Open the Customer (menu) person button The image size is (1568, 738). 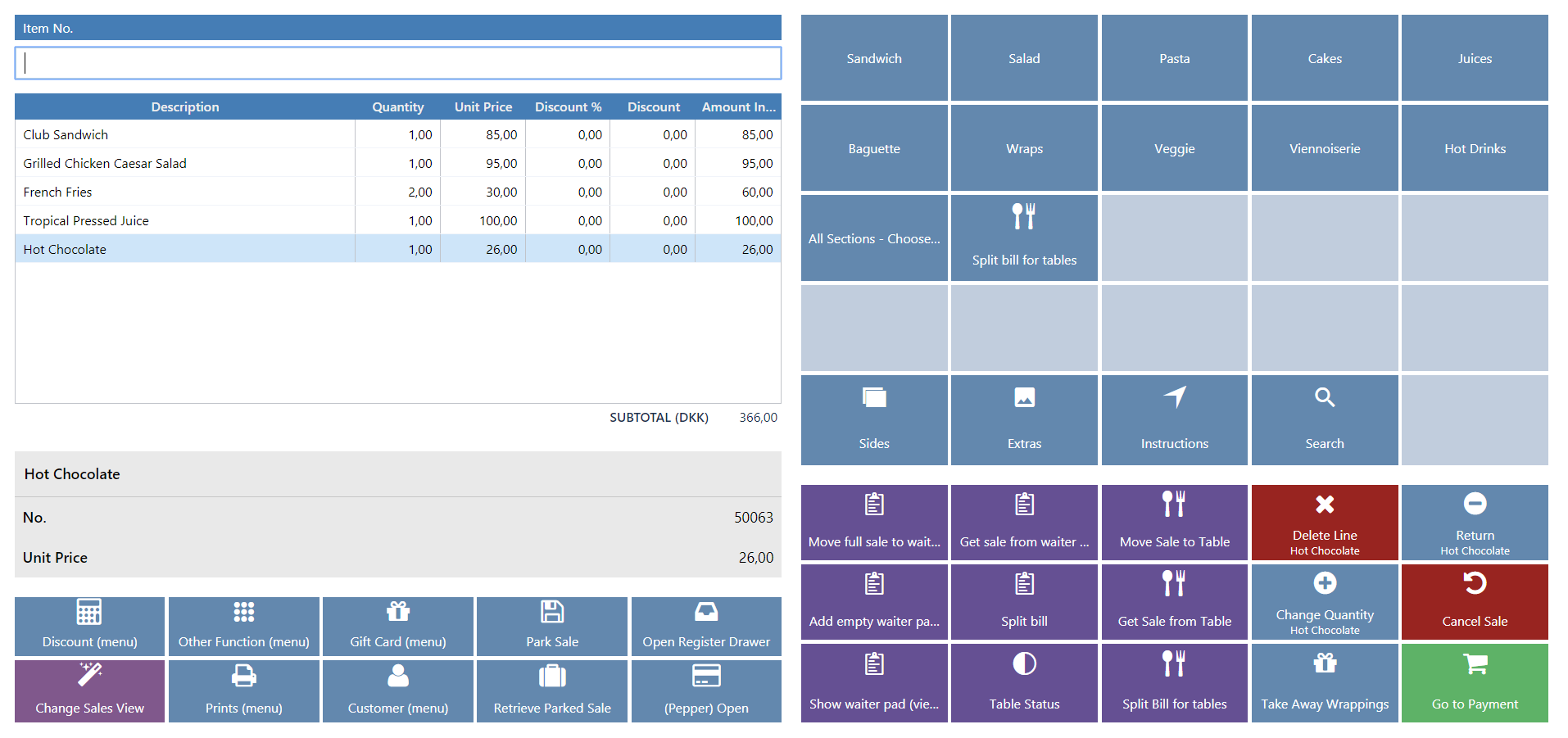[x=398, y=691]
